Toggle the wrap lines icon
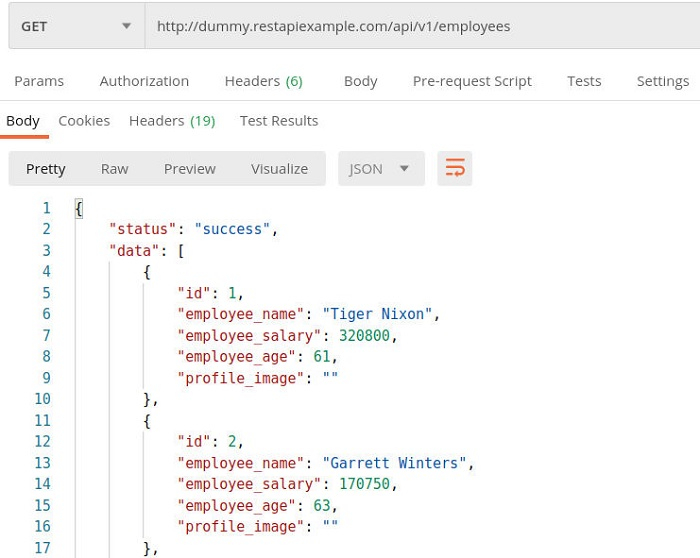The height and width of the screenshot is (558, 700). [x=455, y=169]
